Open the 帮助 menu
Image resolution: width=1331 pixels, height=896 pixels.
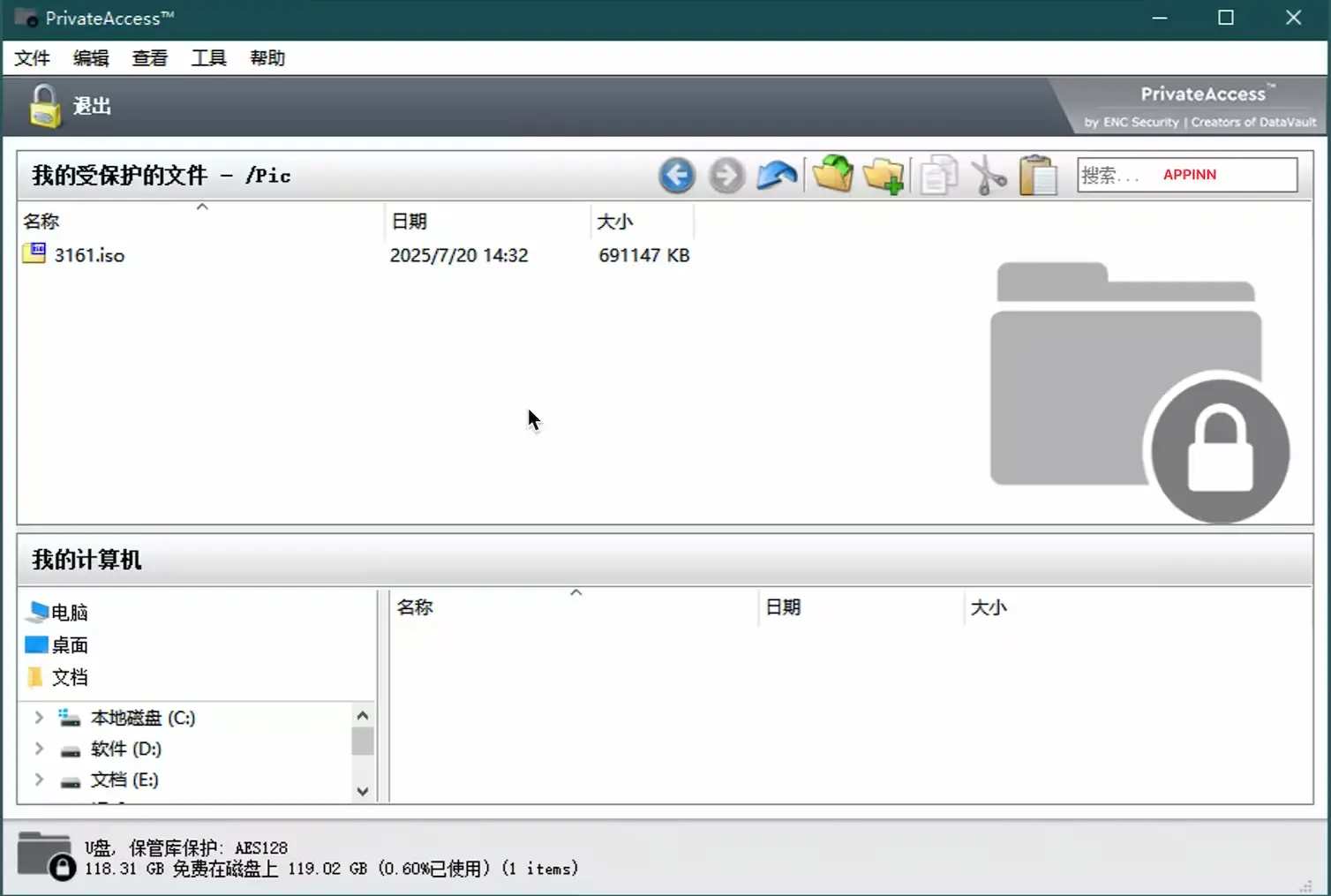[x=267, y=58]
